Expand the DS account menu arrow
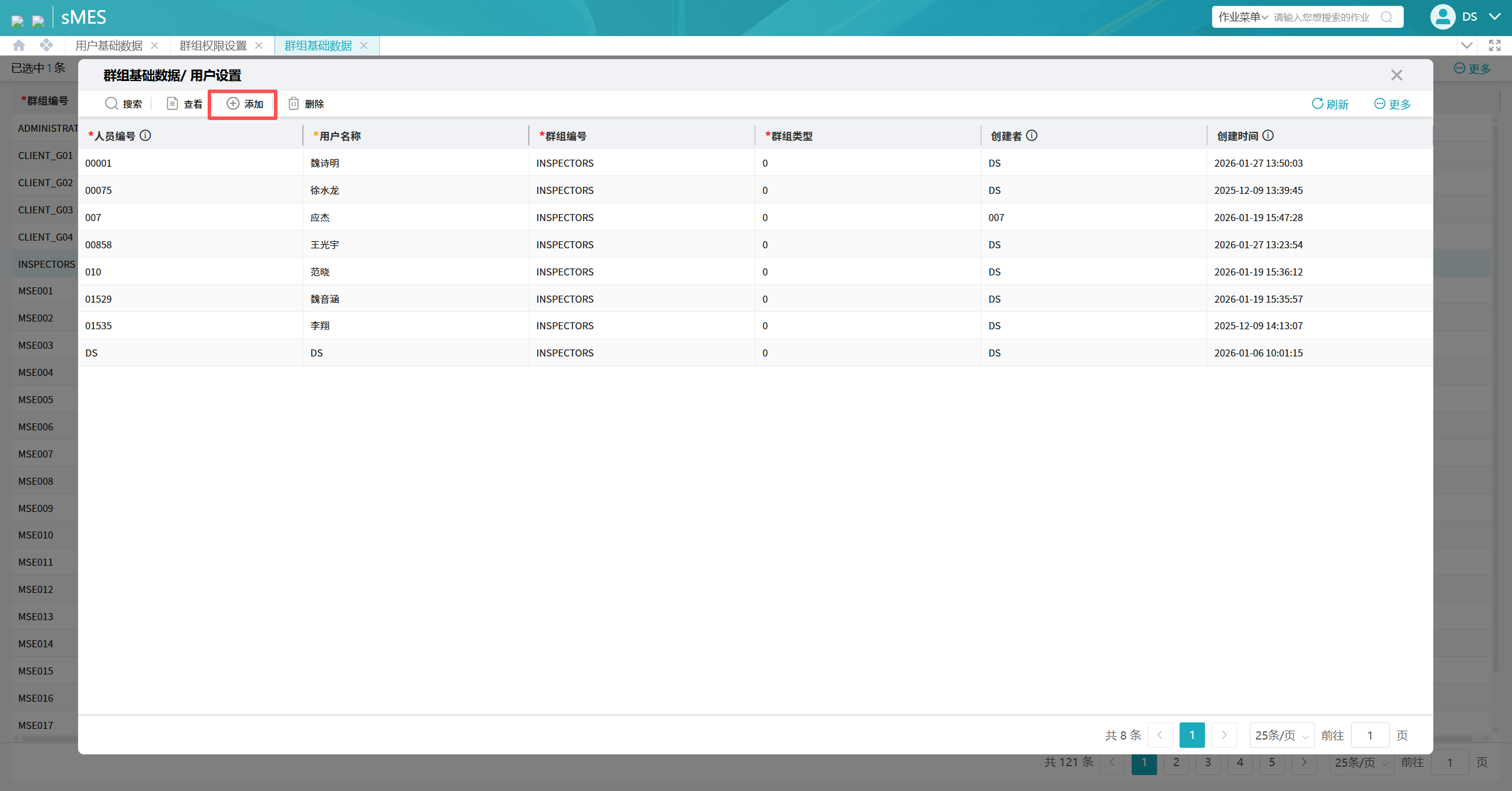 pos(1495,17)
